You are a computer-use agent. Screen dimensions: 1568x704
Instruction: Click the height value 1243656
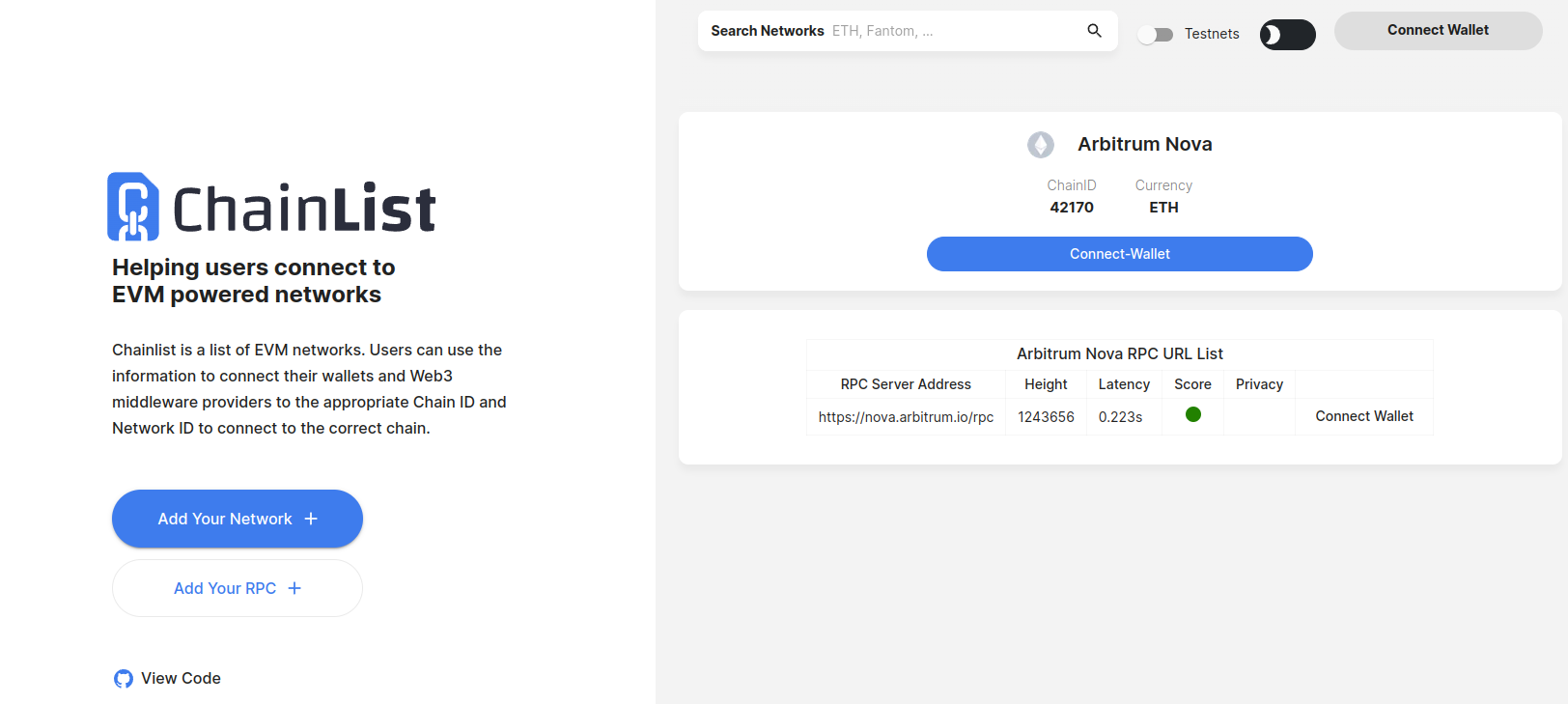tap(1046, 417)
